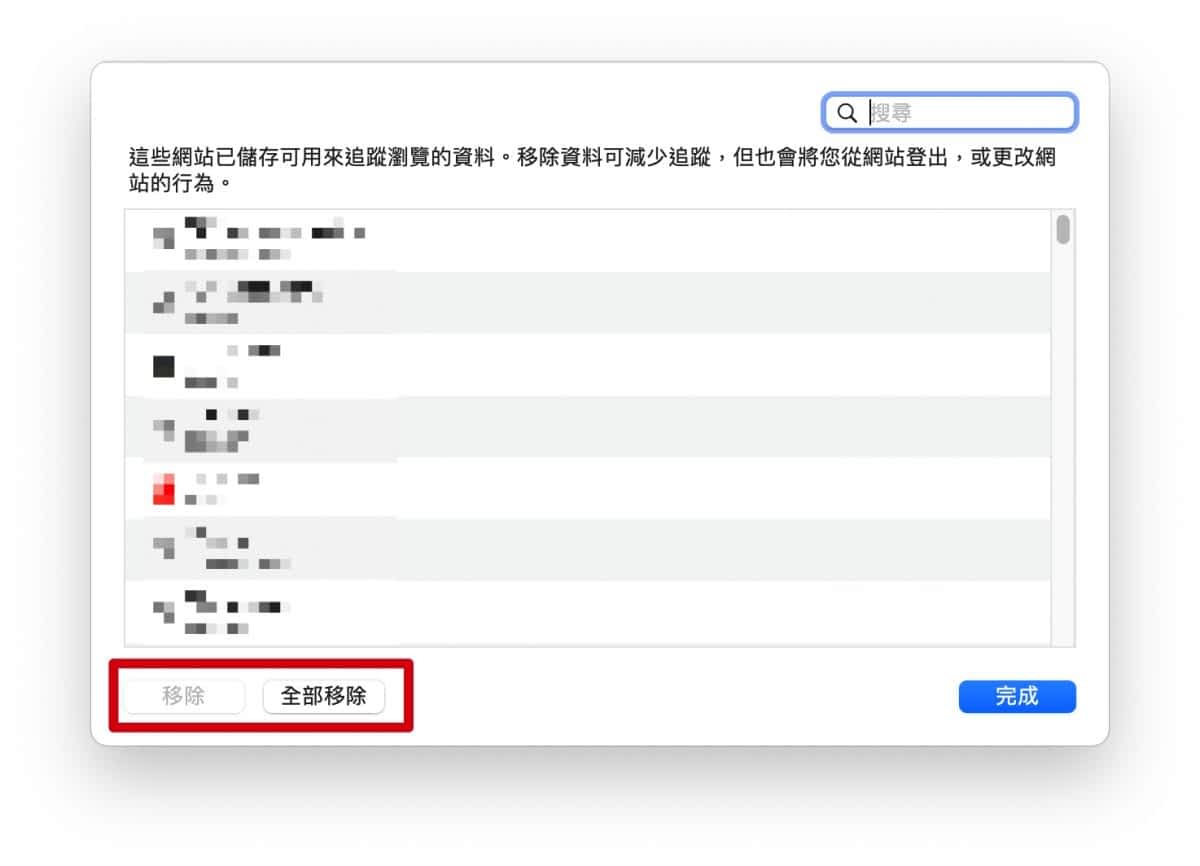The width and height of the screenshot is (1200, 866).
Task: Click the favicon of the fourth website
Action: (x=164, y=428)
